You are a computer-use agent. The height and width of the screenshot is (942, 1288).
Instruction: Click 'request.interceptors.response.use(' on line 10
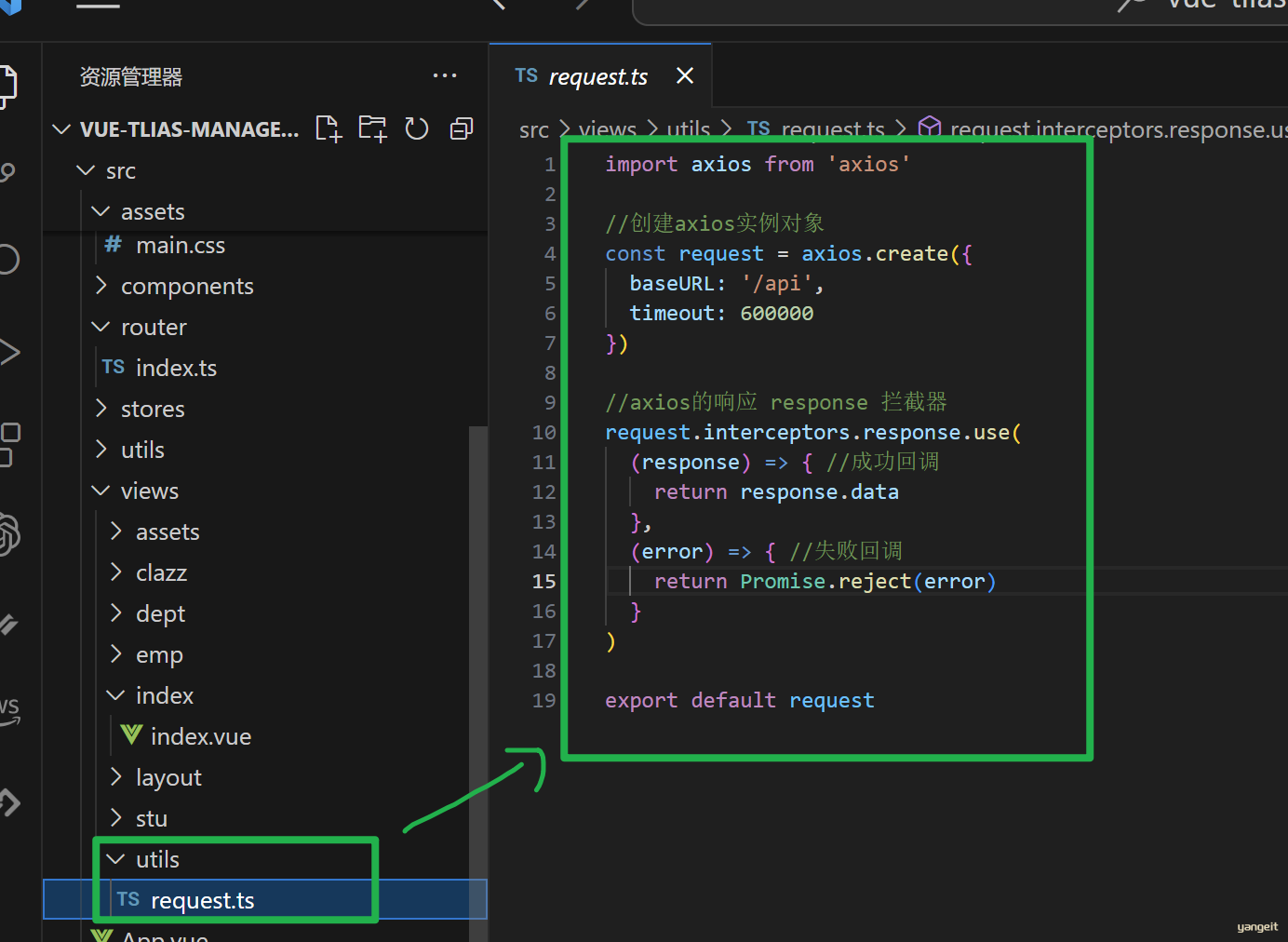pos(813,432)
